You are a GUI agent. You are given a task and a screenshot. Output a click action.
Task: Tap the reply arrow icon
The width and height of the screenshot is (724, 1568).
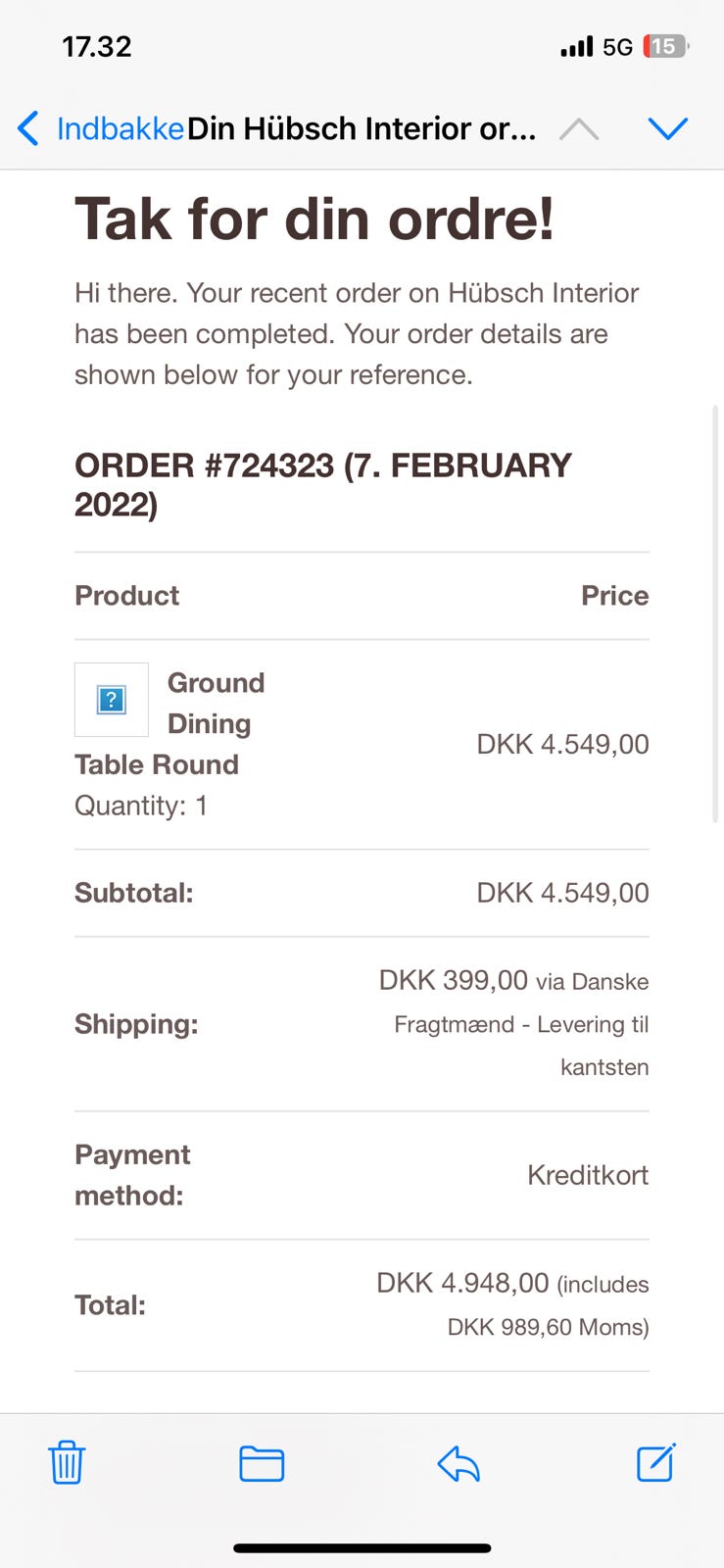click(x=459, y=1463)
